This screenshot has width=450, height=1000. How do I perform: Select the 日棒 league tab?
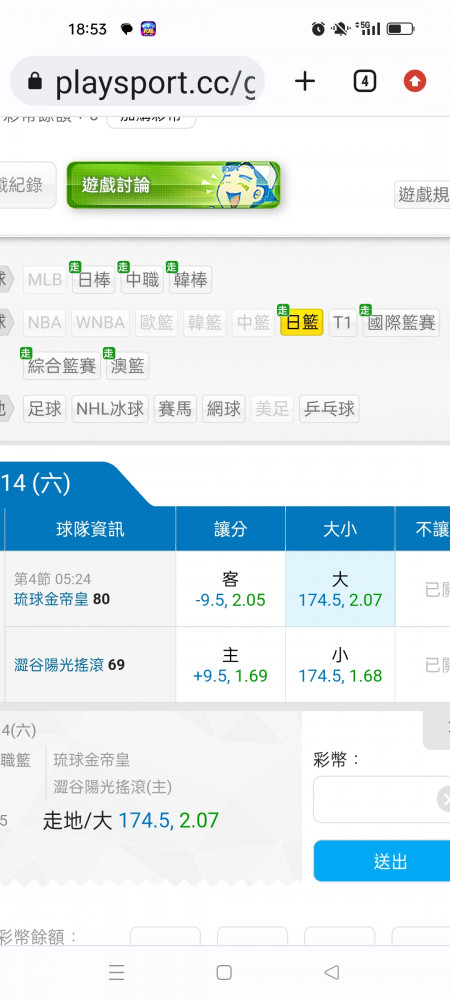coord(94,280)
